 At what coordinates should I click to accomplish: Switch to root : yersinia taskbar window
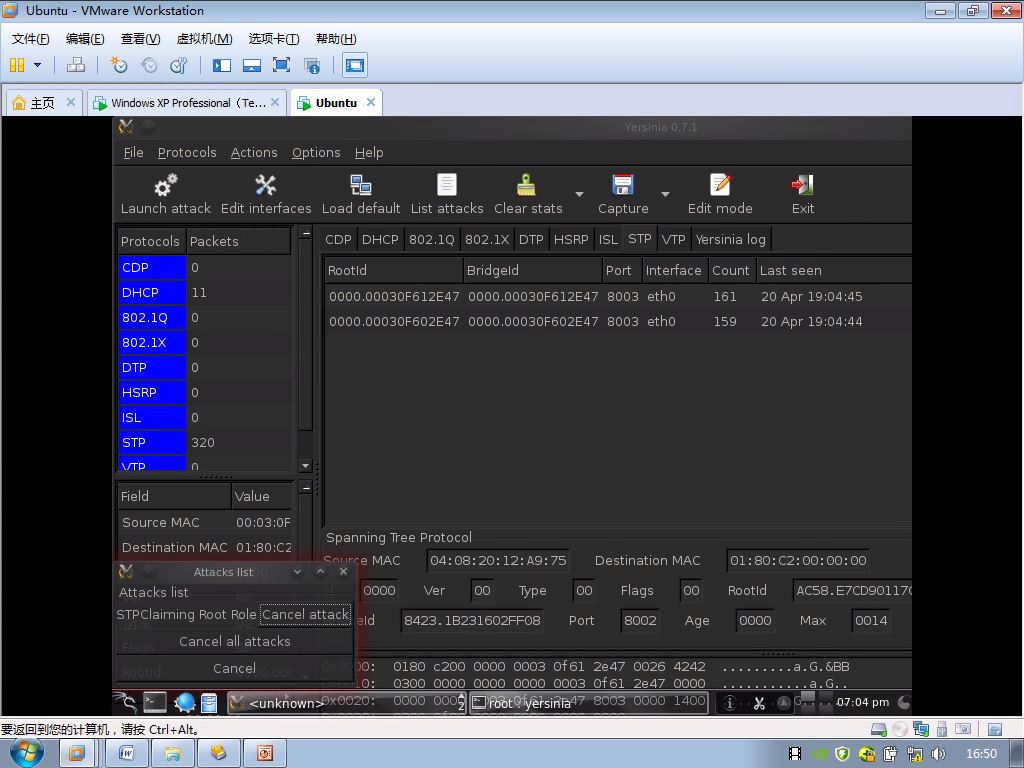[588, 703]
